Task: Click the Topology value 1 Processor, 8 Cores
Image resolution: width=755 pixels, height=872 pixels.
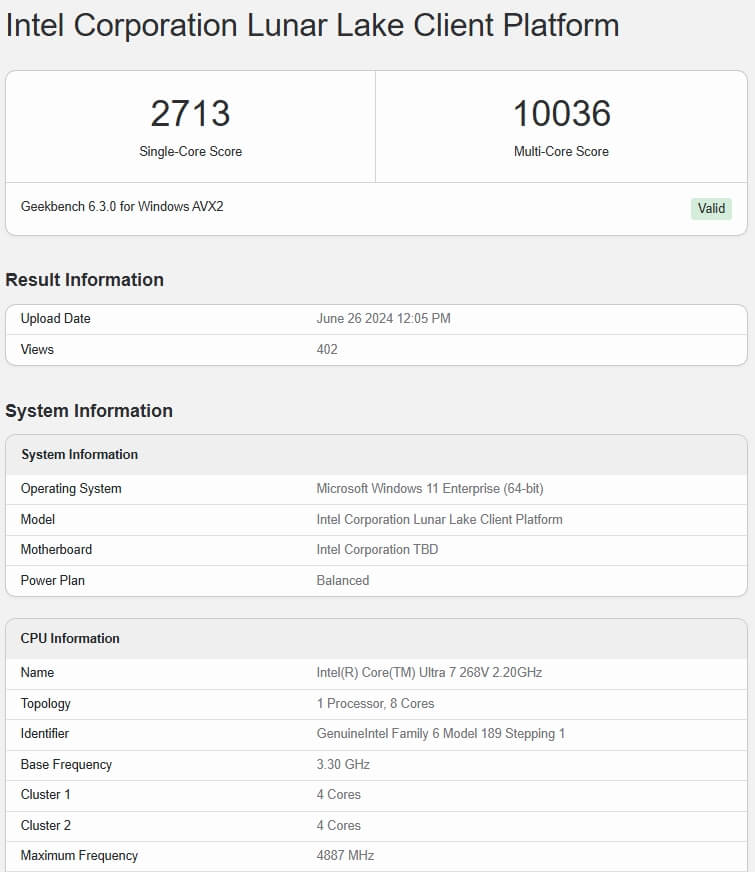Action: click(x=375, y=703)
